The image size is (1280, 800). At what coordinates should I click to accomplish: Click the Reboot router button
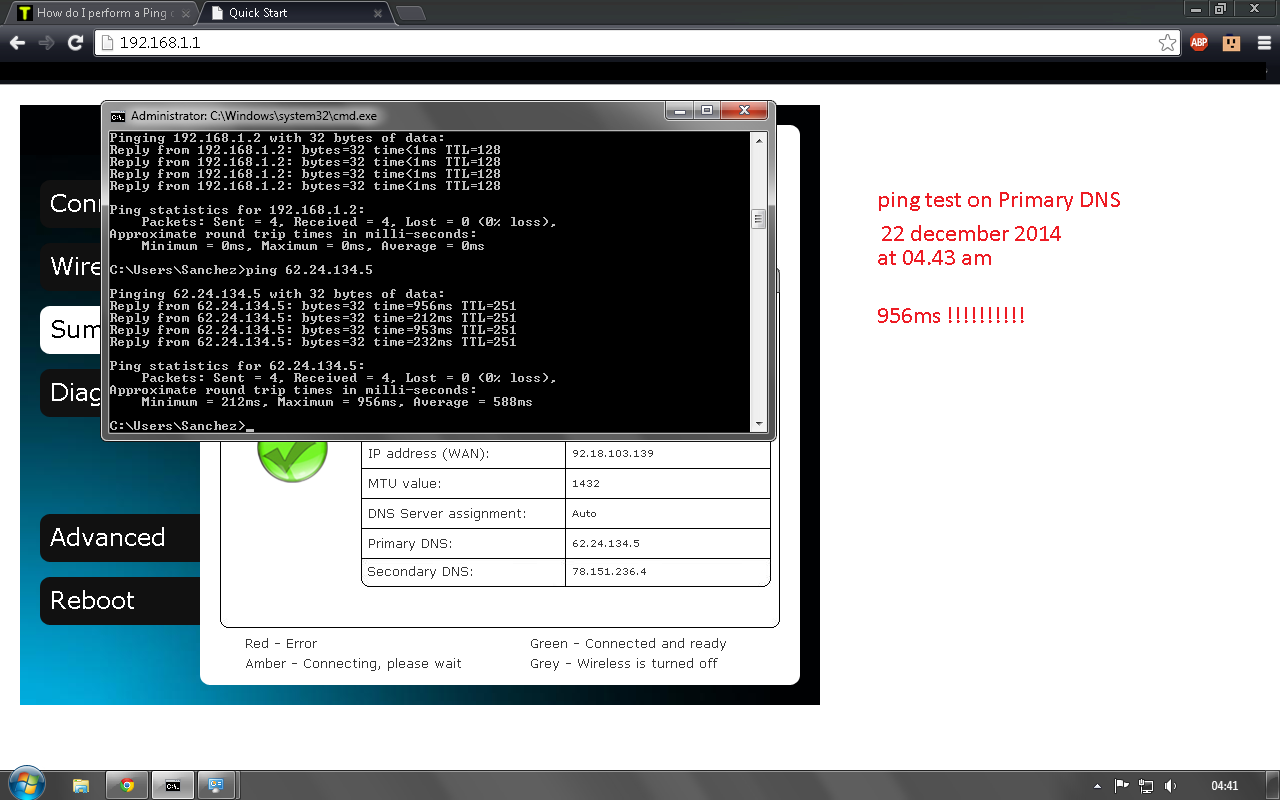[93, 601]
